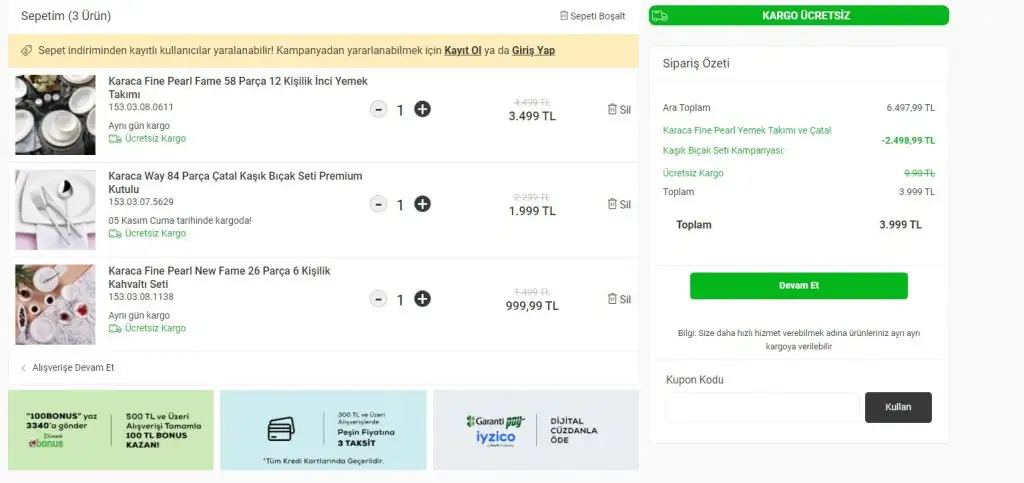Viewport: 1024px width, 483px height.
Task: Click minus icon for Karaca Way cutlery set
Action: [x=378, y=204]
